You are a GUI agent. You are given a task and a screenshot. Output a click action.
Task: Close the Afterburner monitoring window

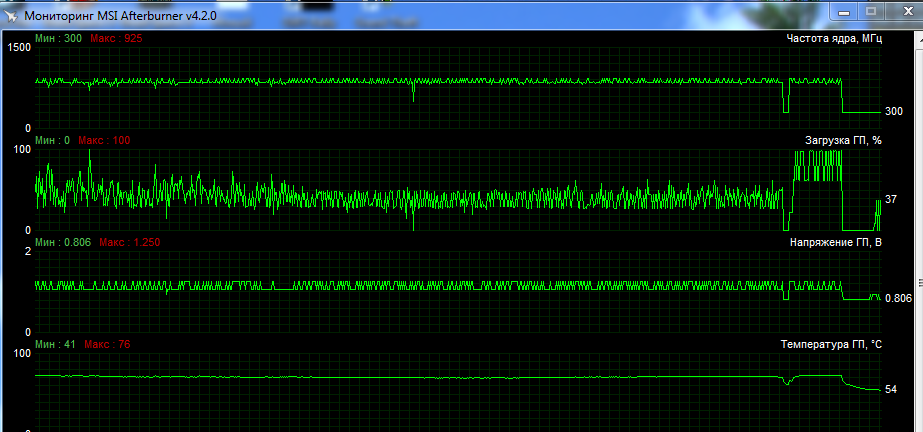[904, 11]
